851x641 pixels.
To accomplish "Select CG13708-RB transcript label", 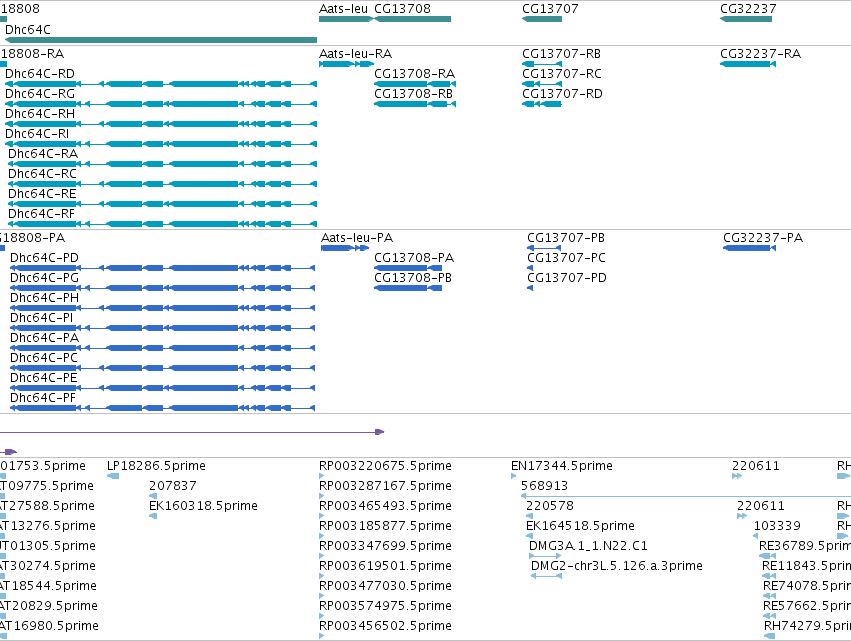I will (413, 93).
